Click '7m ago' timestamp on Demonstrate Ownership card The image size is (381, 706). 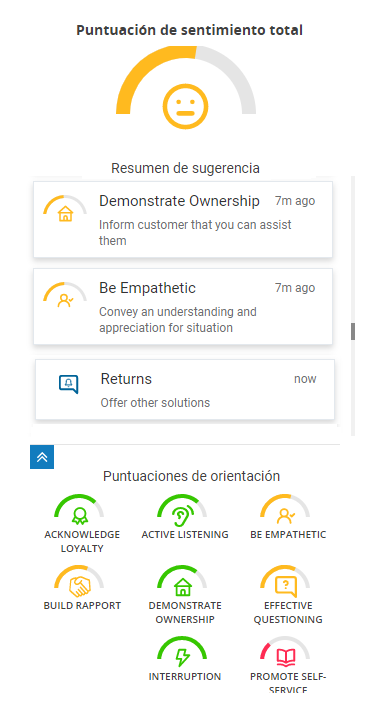pyautogui.click(x=295, y=201)
